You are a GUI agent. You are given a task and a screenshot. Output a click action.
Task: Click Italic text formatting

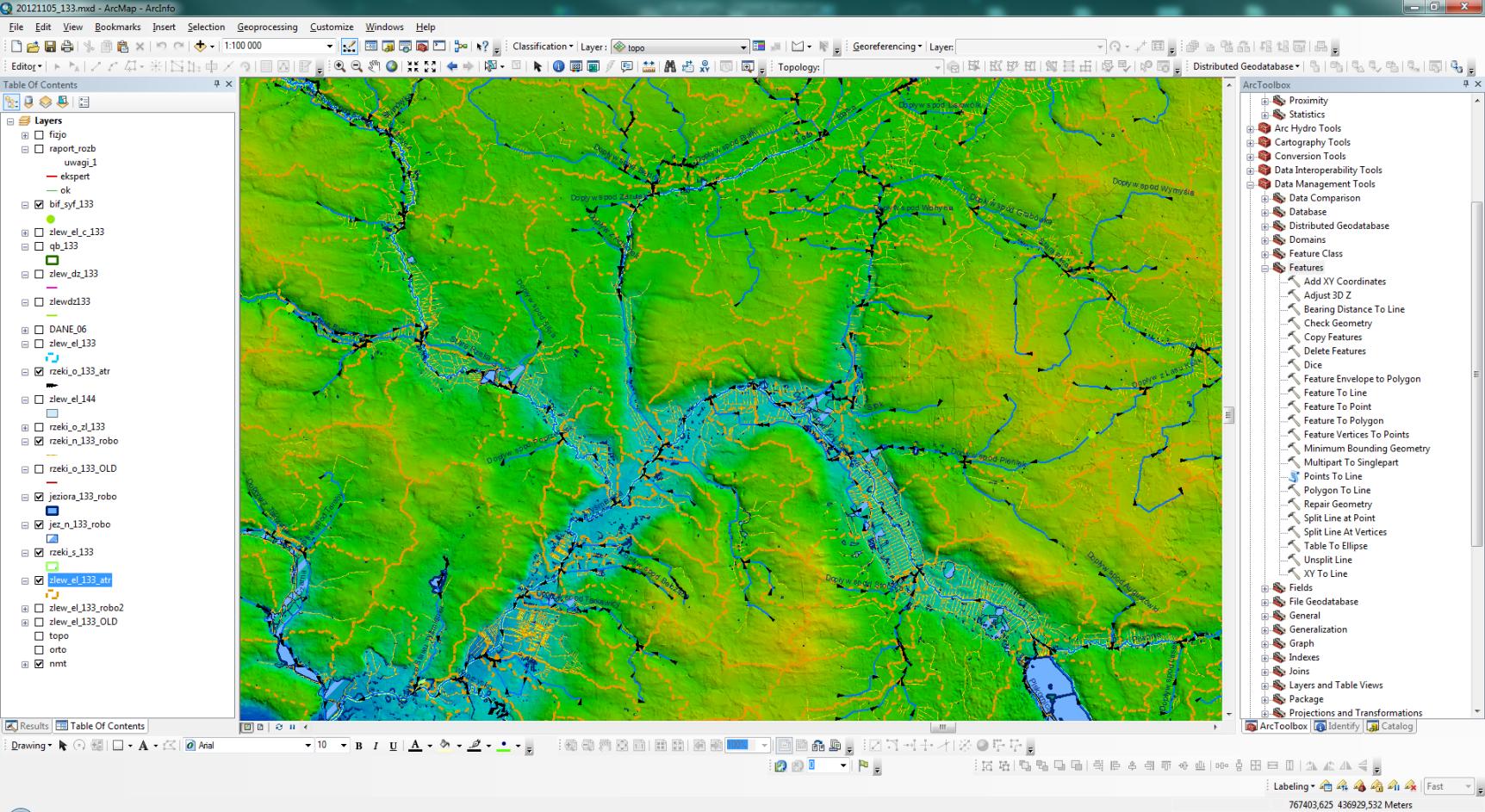[x=376, y=746]
